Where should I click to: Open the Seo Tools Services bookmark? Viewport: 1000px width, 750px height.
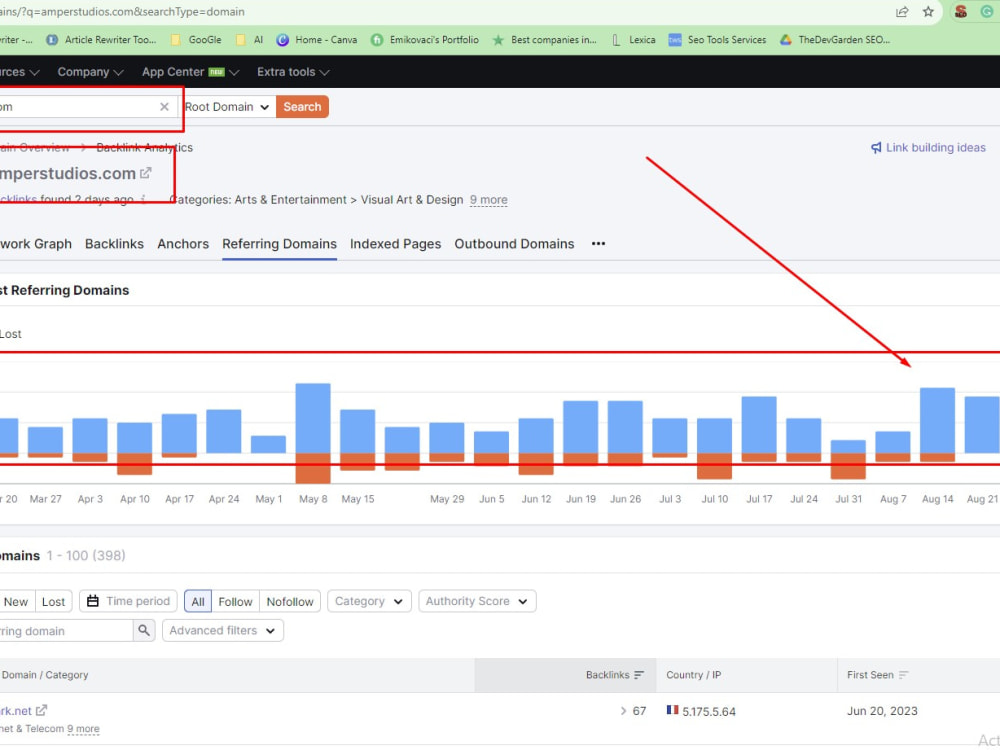[717, 40]
